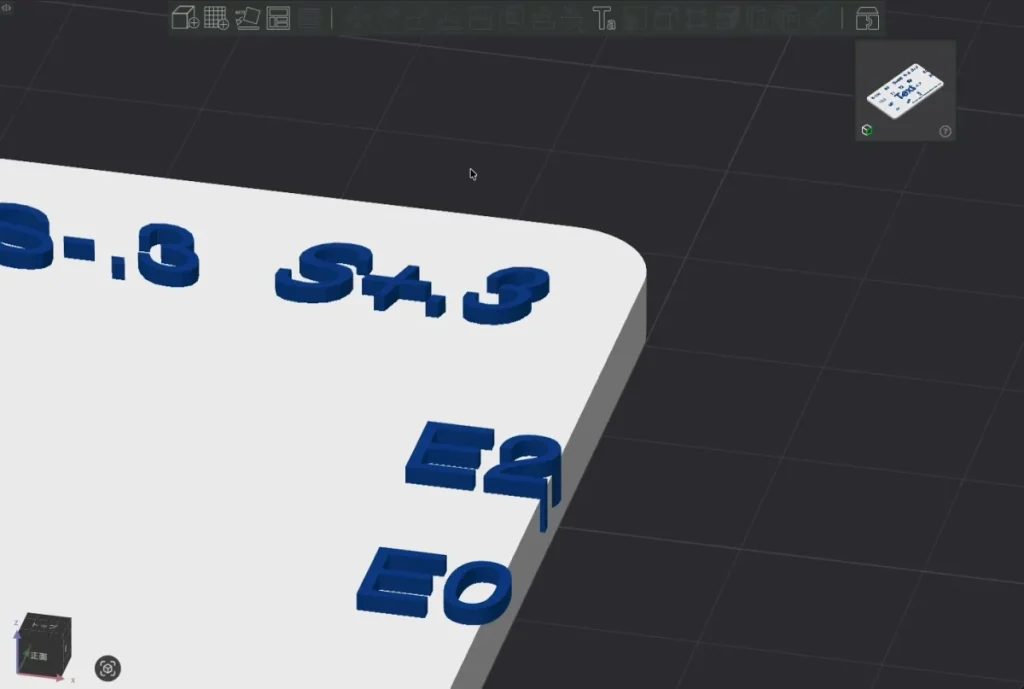Click the Arrange all objects icon
The height and width of the screenshot is (689, 1024).
click(x=278, y=18)
